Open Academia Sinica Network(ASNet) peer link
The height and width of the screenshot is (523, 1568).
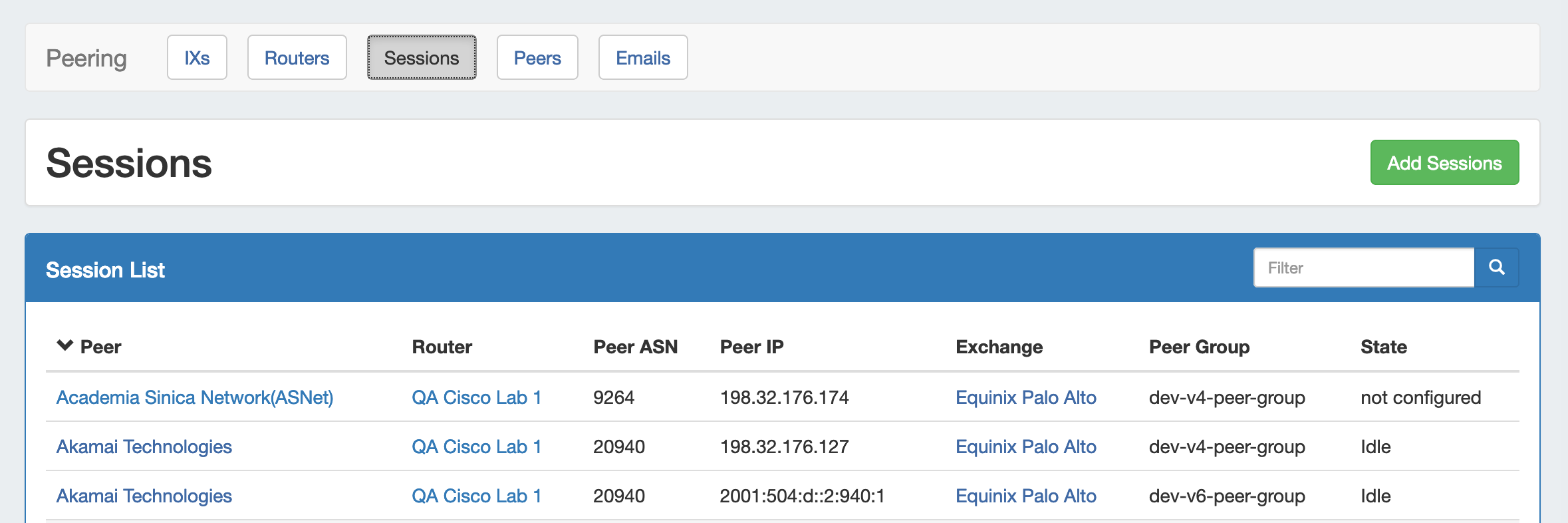(x=194, y=397)
